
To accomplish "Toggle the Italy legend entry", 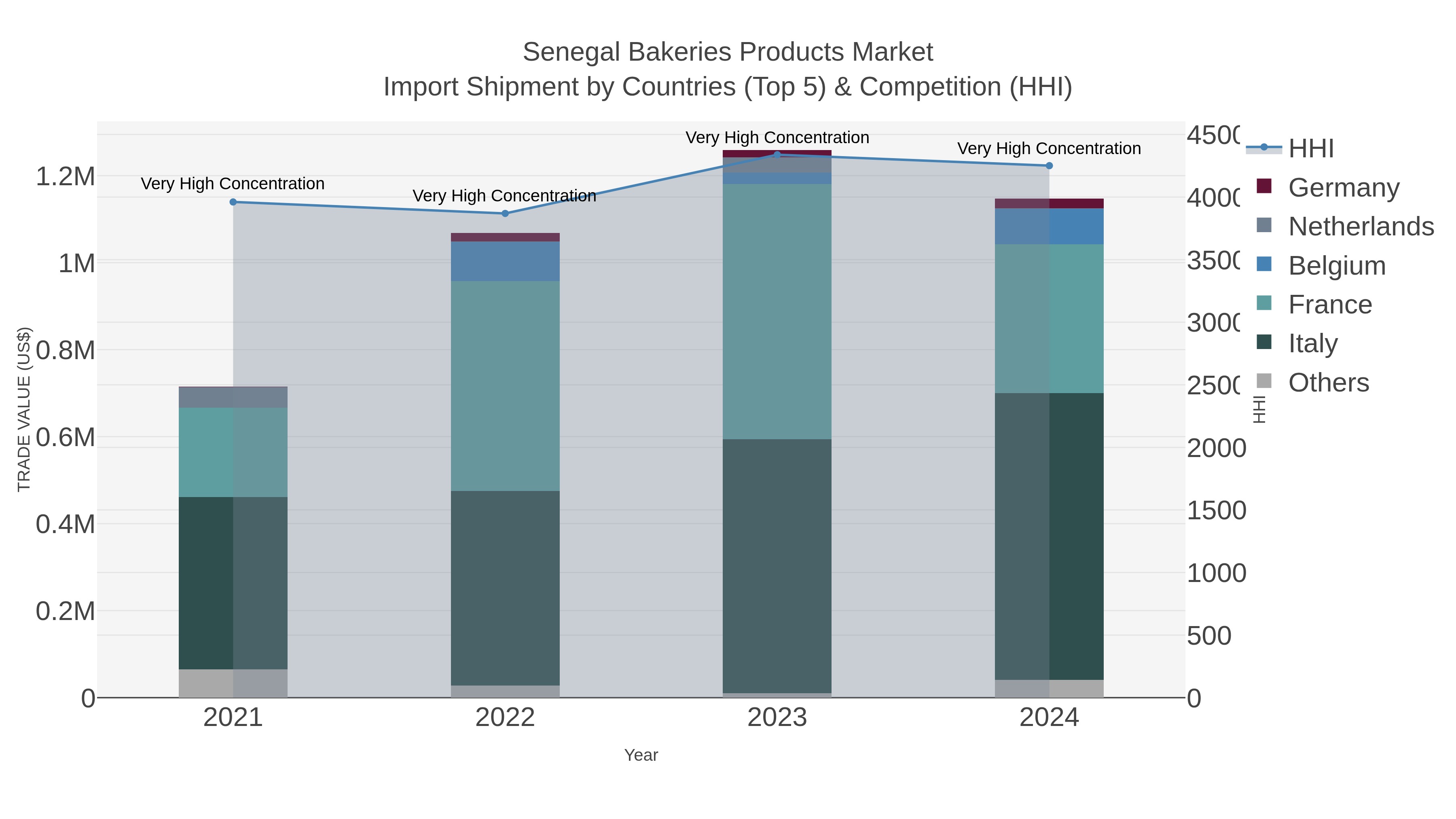I will (x=1297, y=343).
